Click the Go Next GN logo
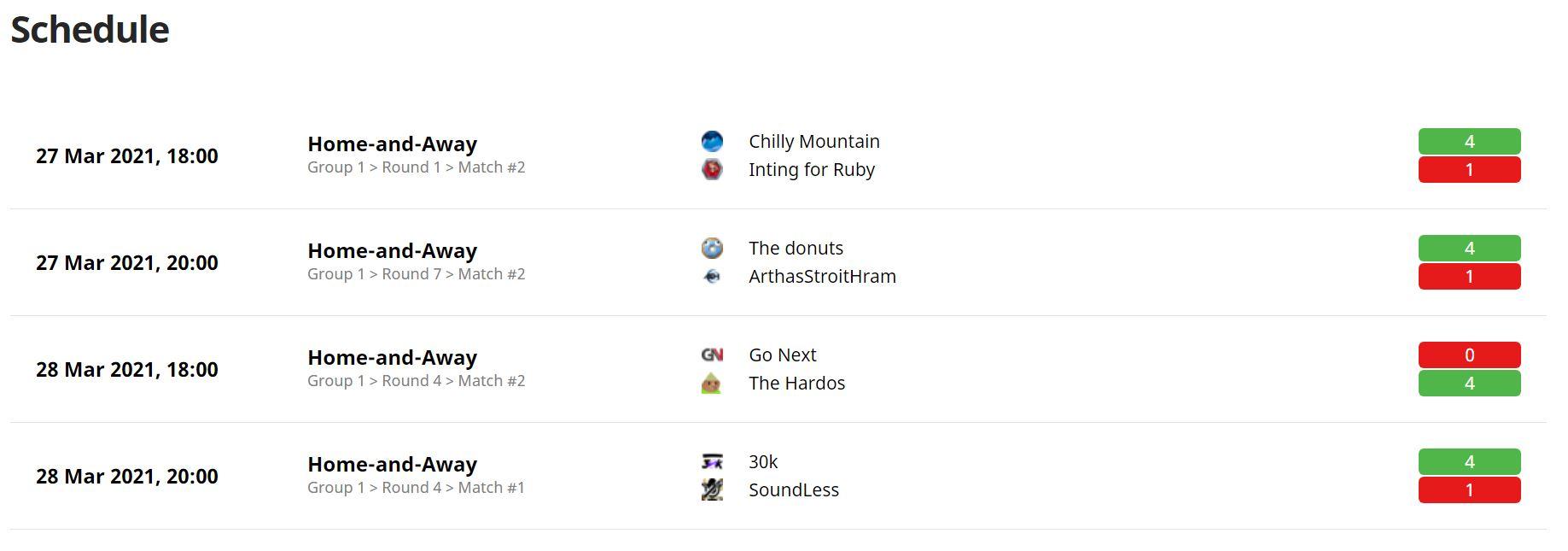The image size is (1568, 551). 712,355
